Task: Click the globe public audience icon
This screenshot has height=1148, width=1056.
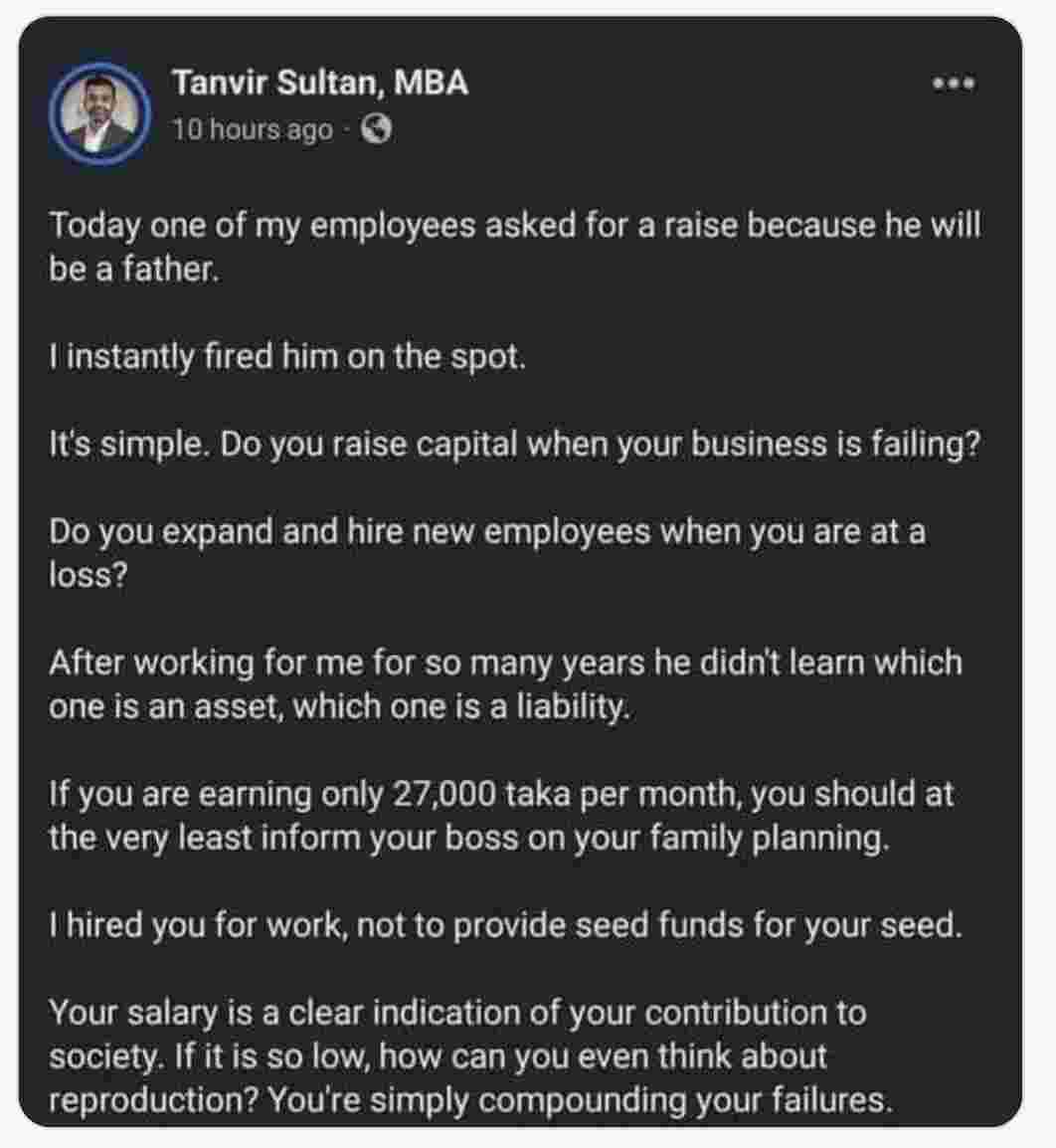Action: [x=375, y=128]
